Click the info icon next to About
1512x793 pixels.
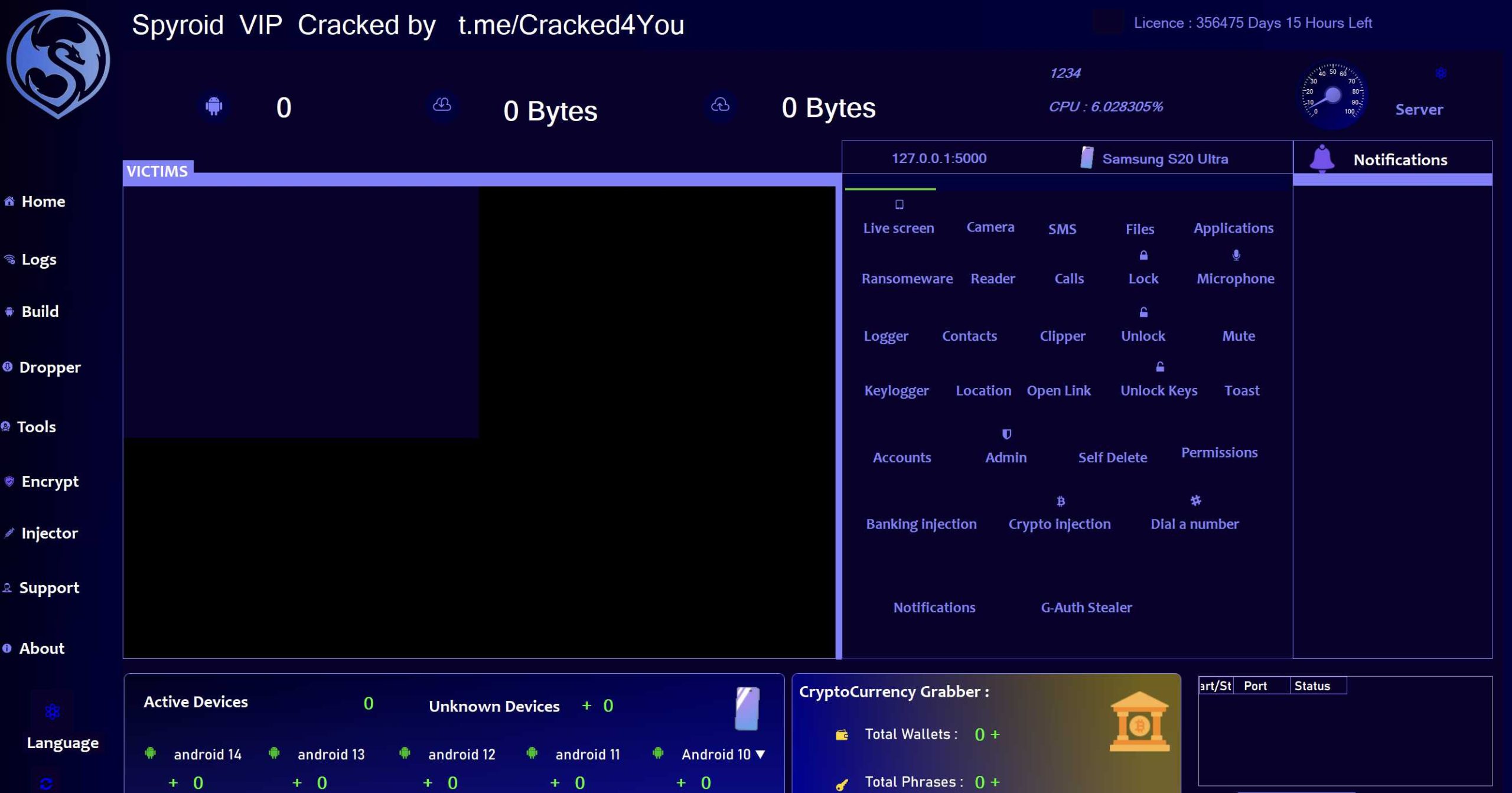click(7, 648)
